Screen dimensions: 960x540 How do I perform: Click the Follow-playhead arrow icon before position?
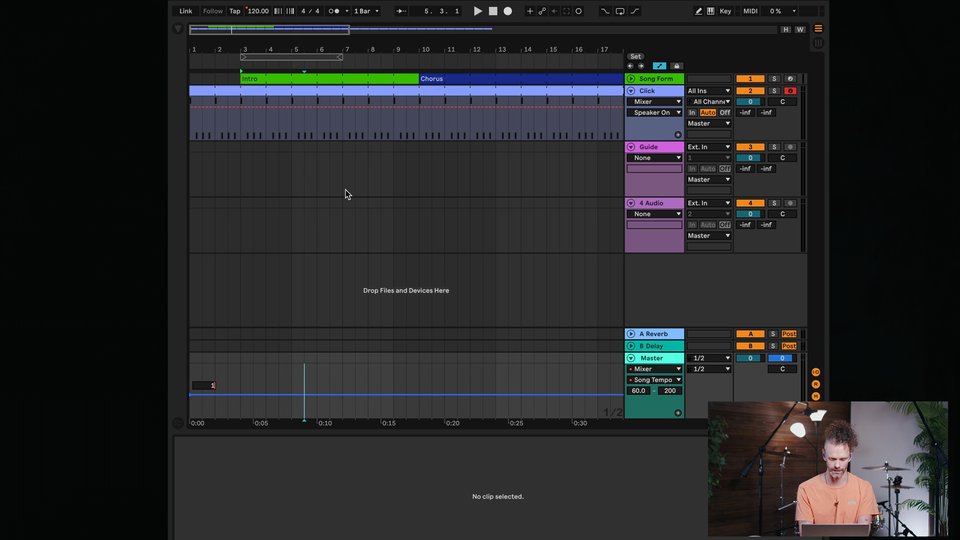400,11
